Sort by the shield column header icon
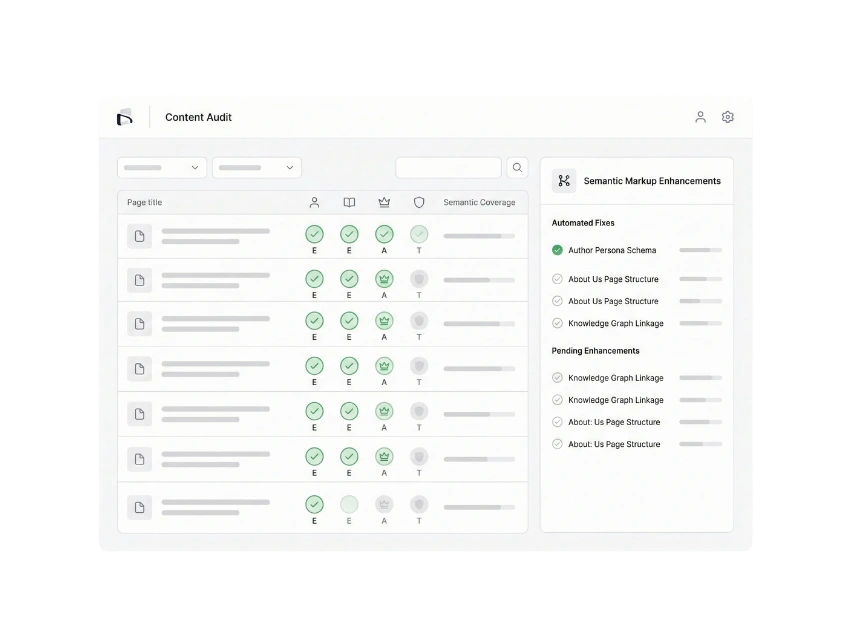 click(x=419, y=202)
